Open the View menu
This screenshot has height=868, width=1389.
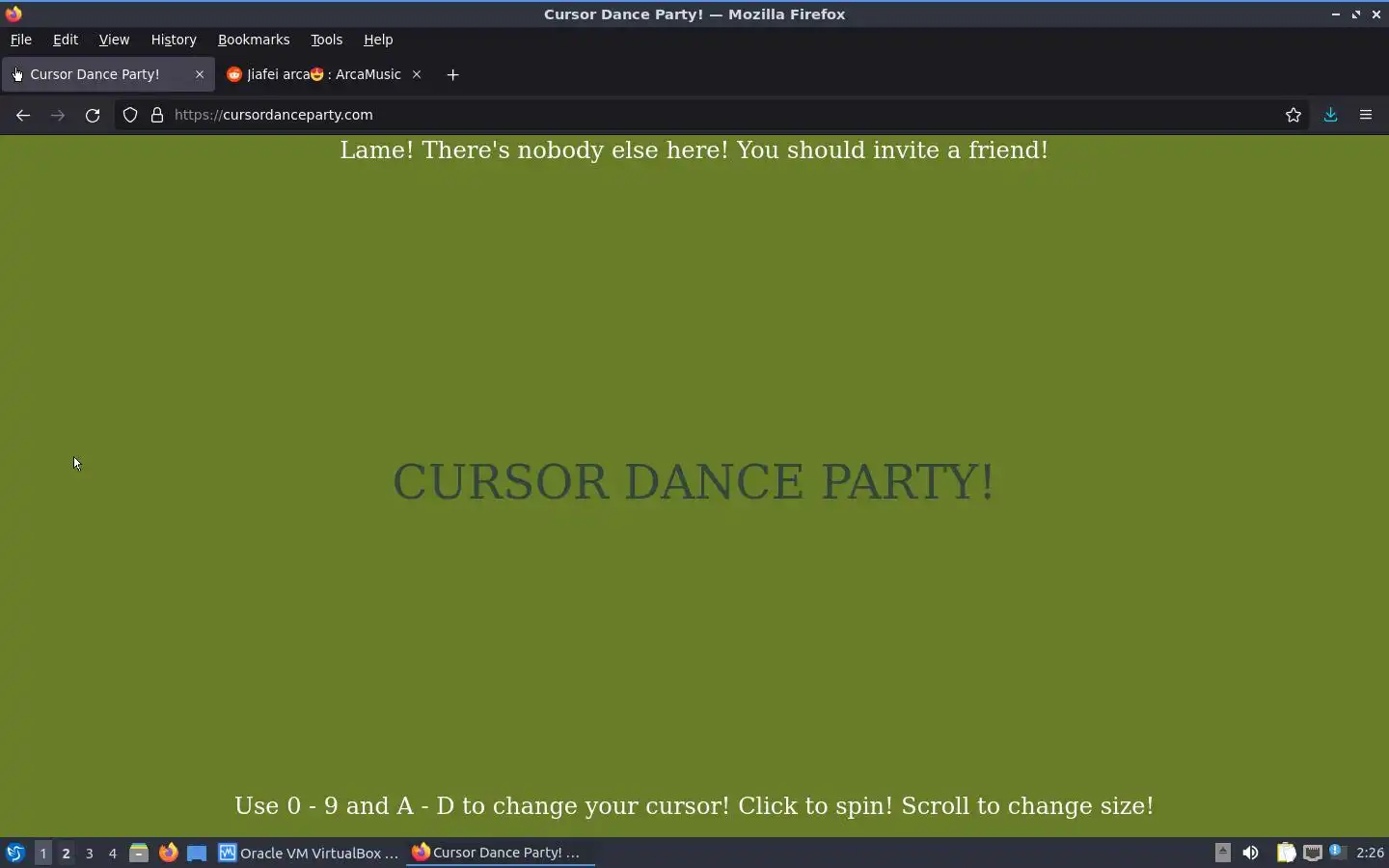[114, 40]
